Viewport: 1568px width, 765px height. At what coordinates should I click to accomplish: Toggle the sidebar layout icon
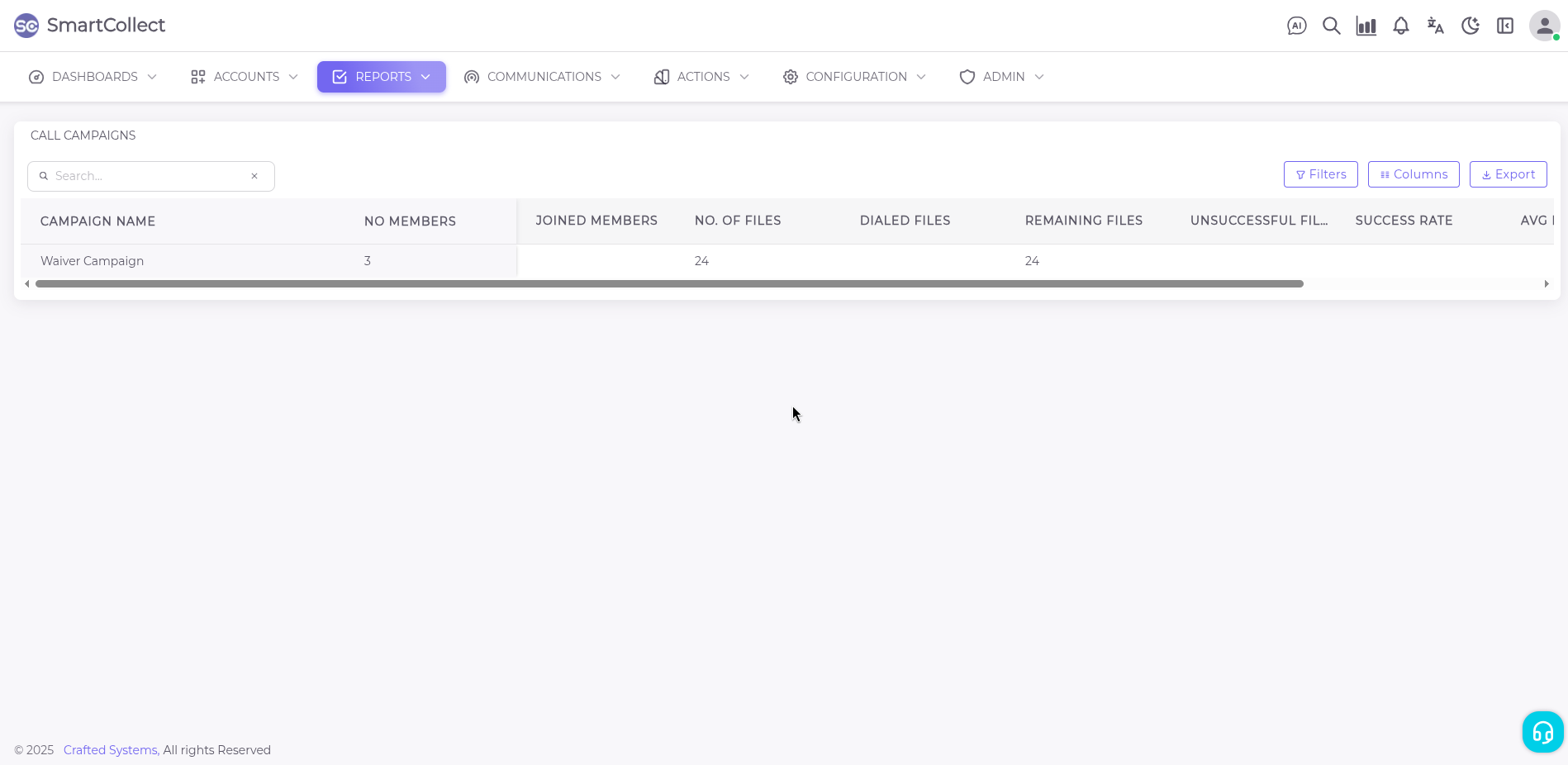tap(1504, 26)
